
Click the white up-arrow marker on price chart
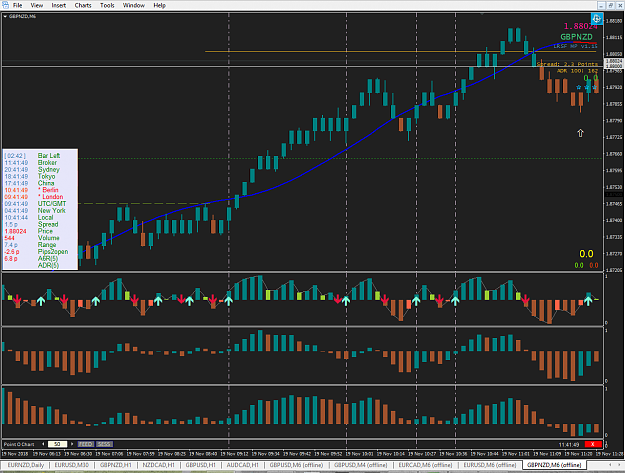pos(580,133)
